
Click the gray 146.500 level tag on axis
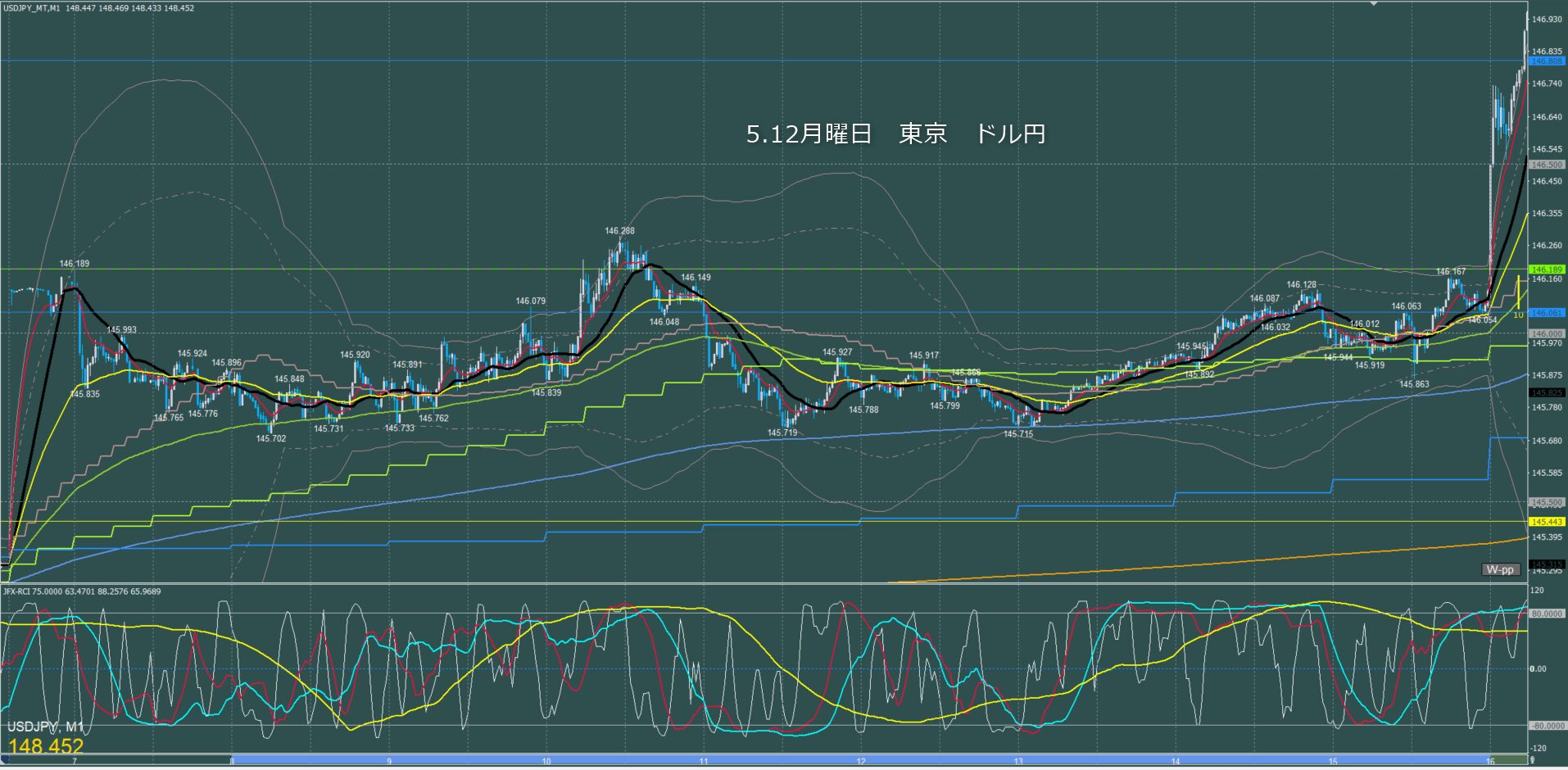[x=1547, y=165]
